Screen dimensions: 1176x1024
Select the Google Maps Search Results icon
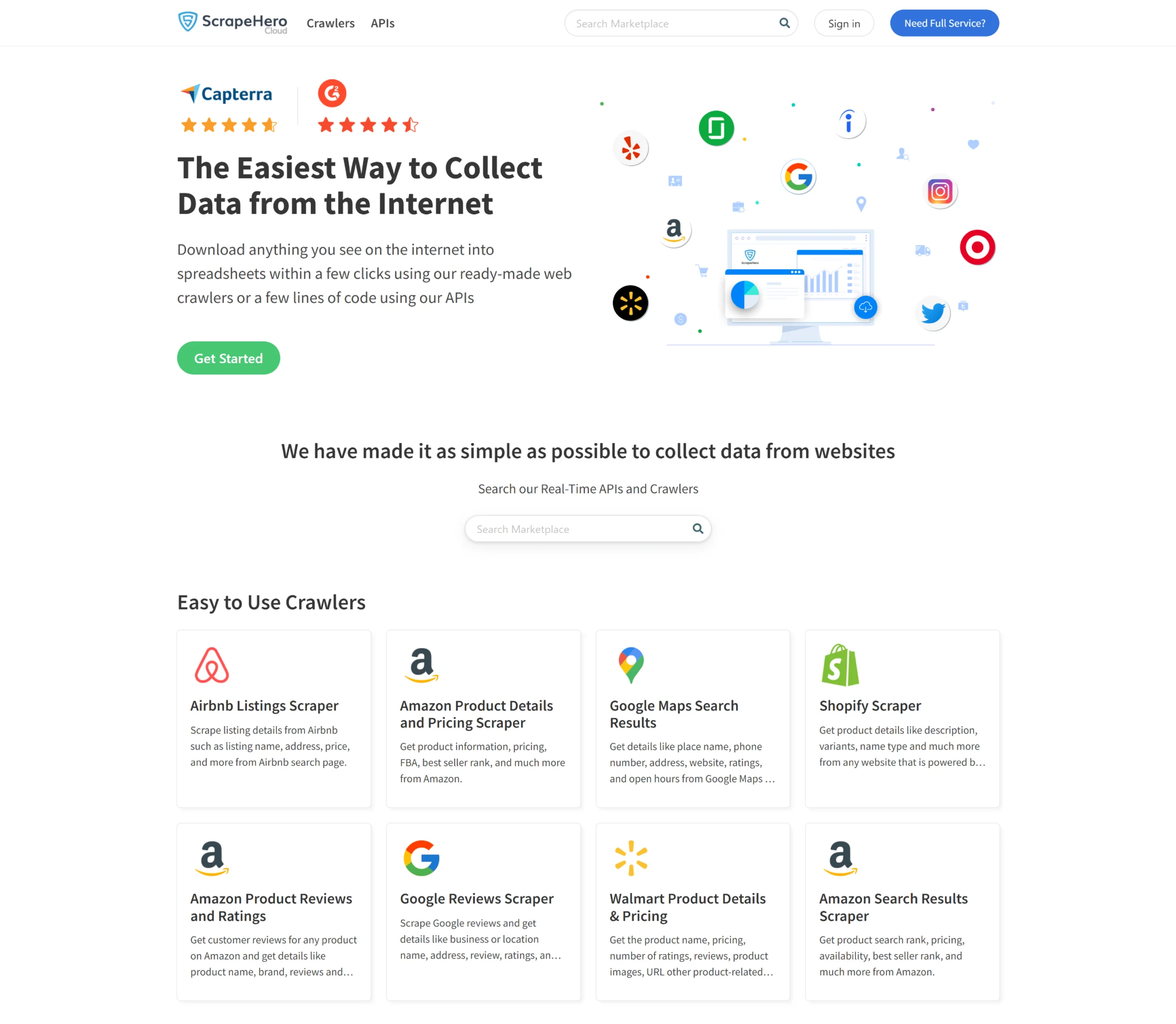(x=630, y=664)
